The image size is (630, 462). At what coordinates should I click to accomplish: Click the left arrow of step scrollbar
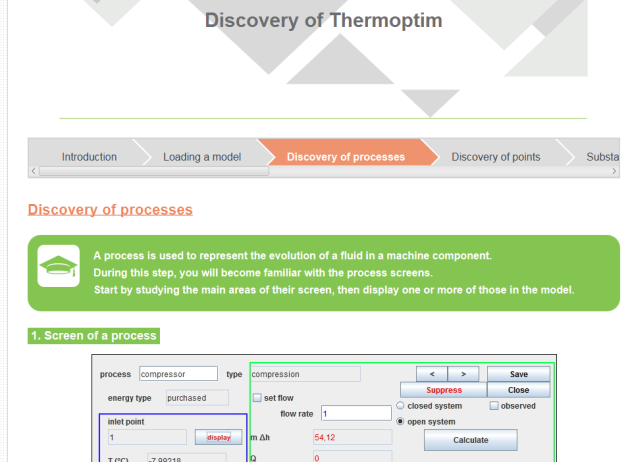pos(33,171)
